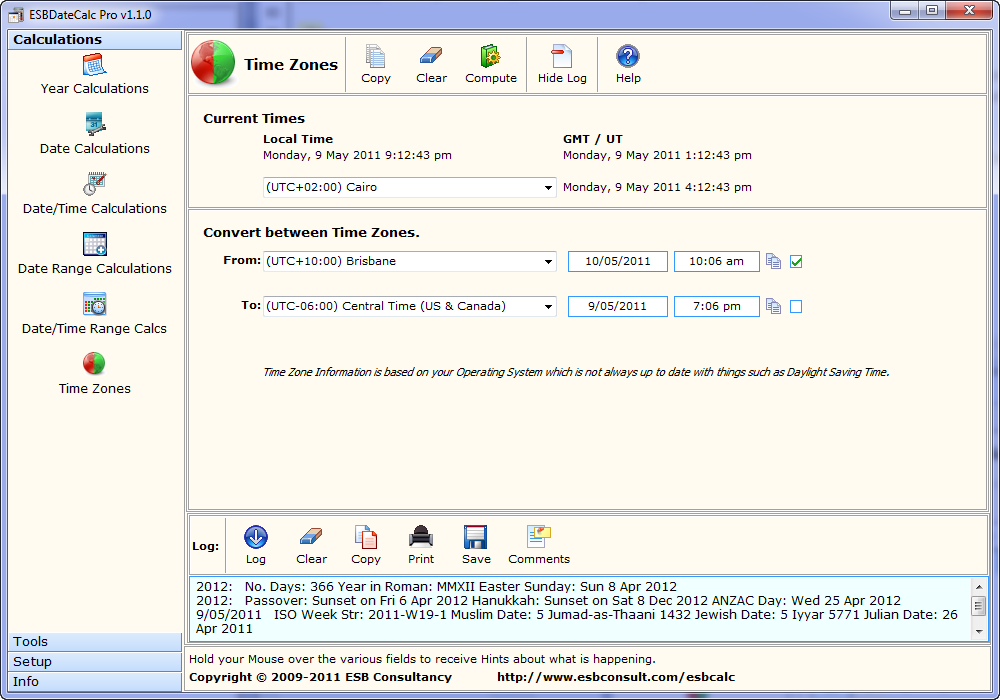Click the To date field 9/05/2011
The height and width of the screenshot is (700, 1000).
click(617, 307)
